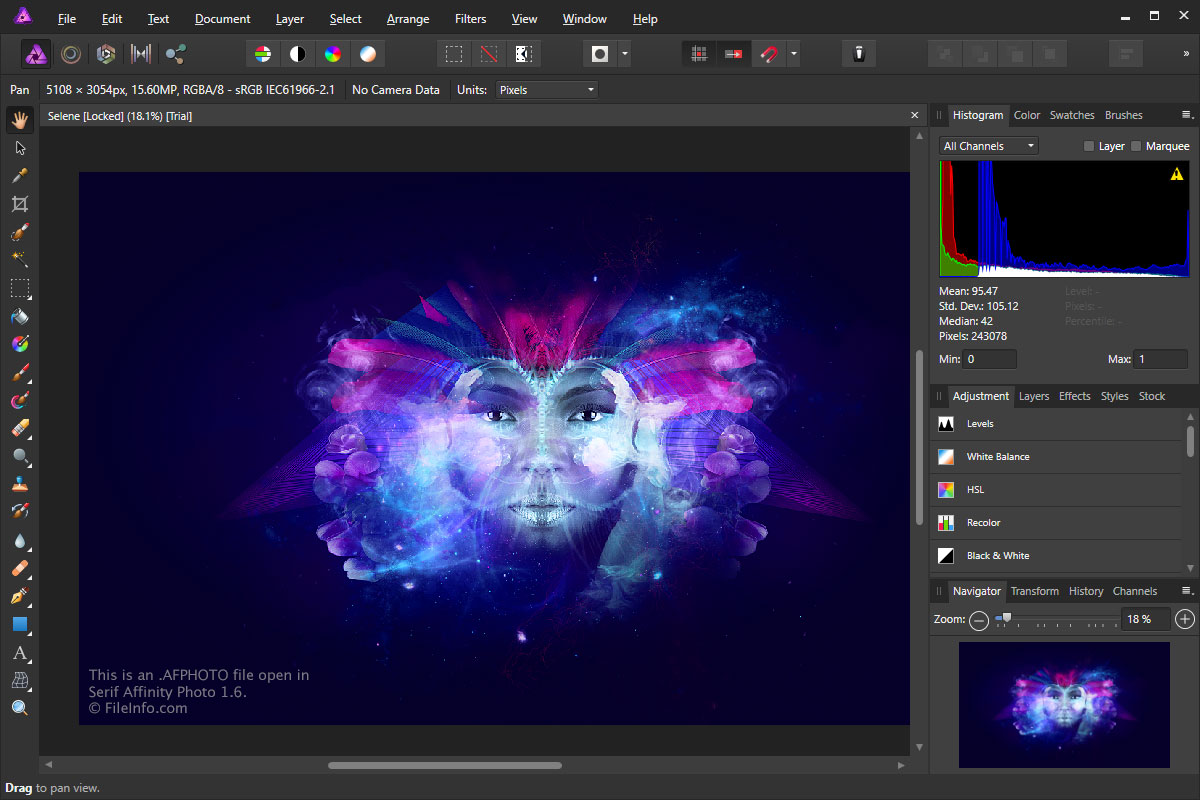Viewport: 1200px width, 800px height.
Task: Click the Navigator zoom out minus button
Action: 979,620
